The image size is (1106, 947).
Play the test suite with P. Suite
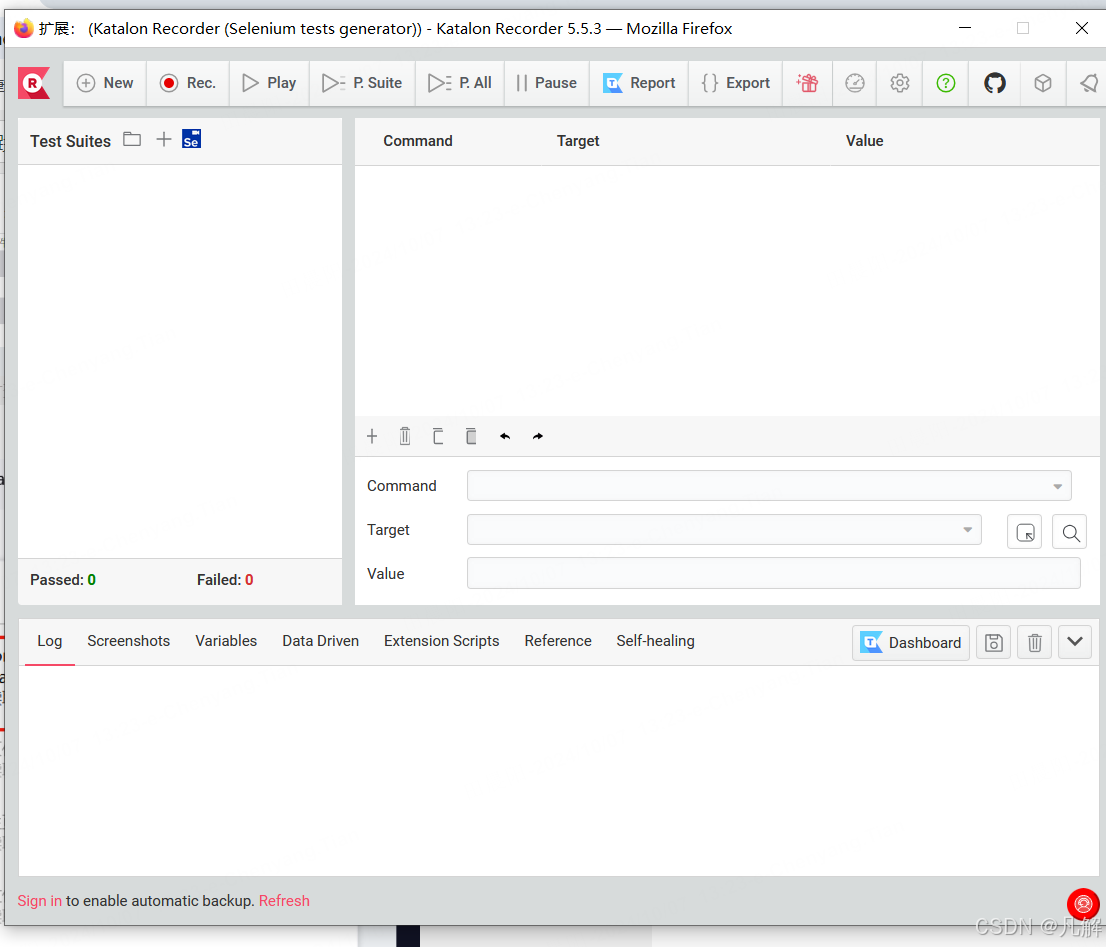(362, 83)
